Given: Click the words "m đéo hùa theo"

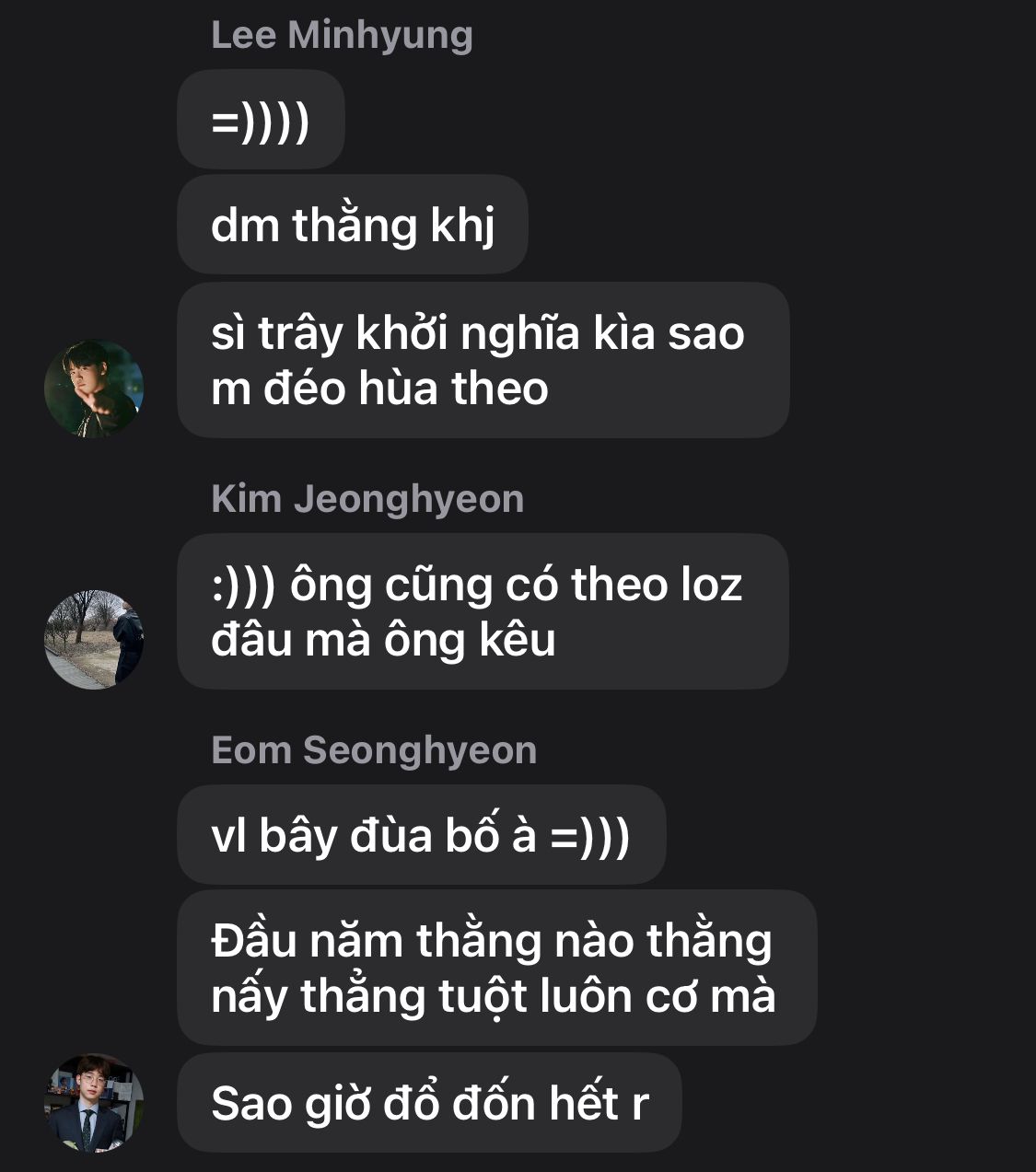Looking at the screenshot, I should [x=379, y=389].
